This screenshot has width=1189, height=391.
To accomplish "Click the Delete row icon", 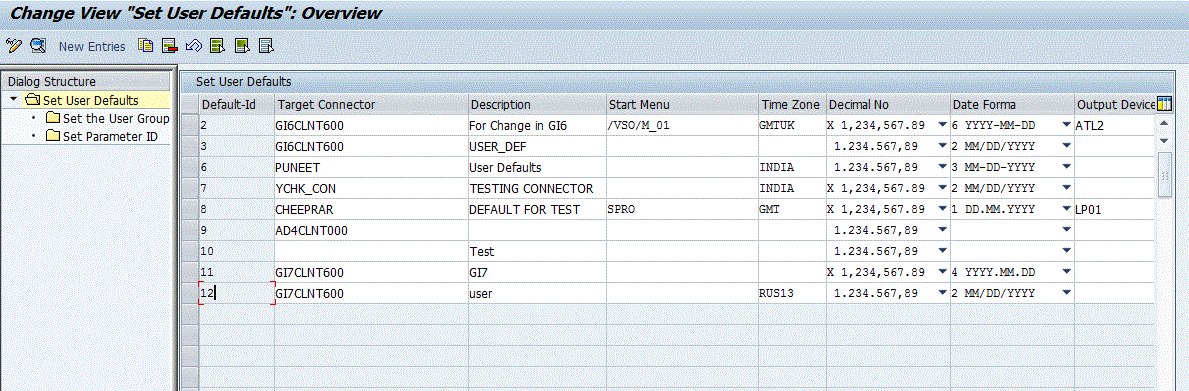I will 169,45.
